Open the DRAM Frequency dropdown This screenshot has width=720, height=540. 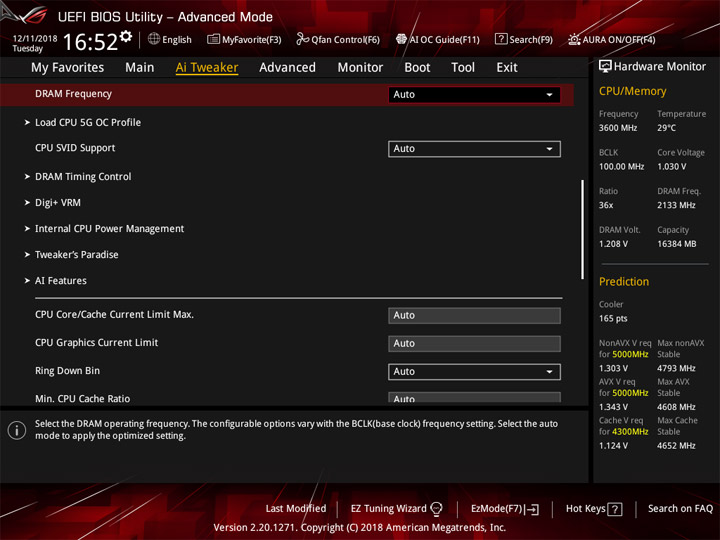point(474,95)
